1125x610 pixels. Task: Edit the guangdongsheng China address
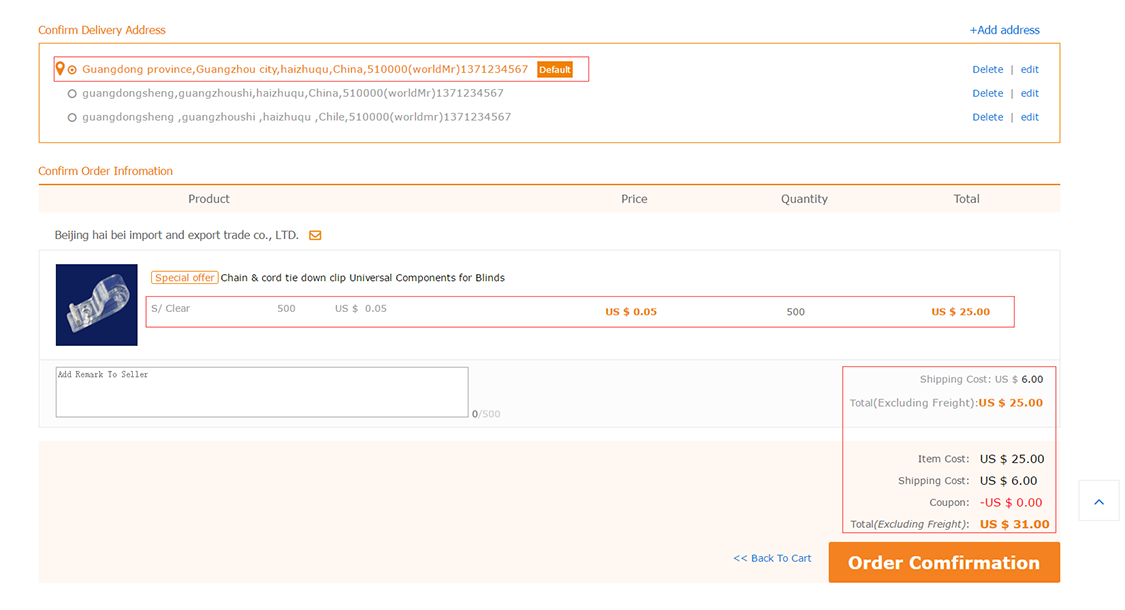tap(1030, 93)
